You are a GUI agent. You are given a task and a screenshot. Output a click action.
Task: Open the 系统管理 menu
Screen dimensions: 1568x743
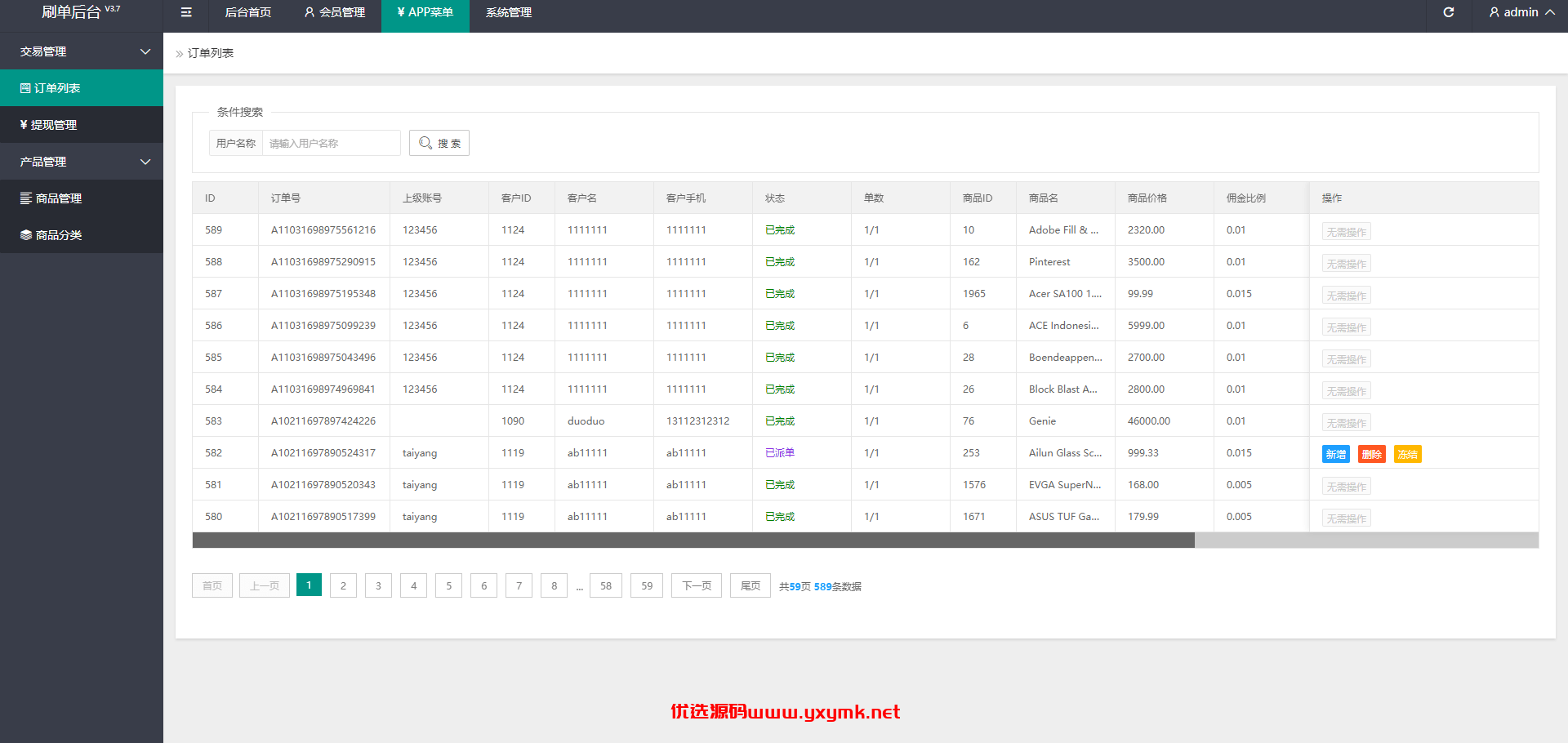pyautogui.click(x=509, y=12)
